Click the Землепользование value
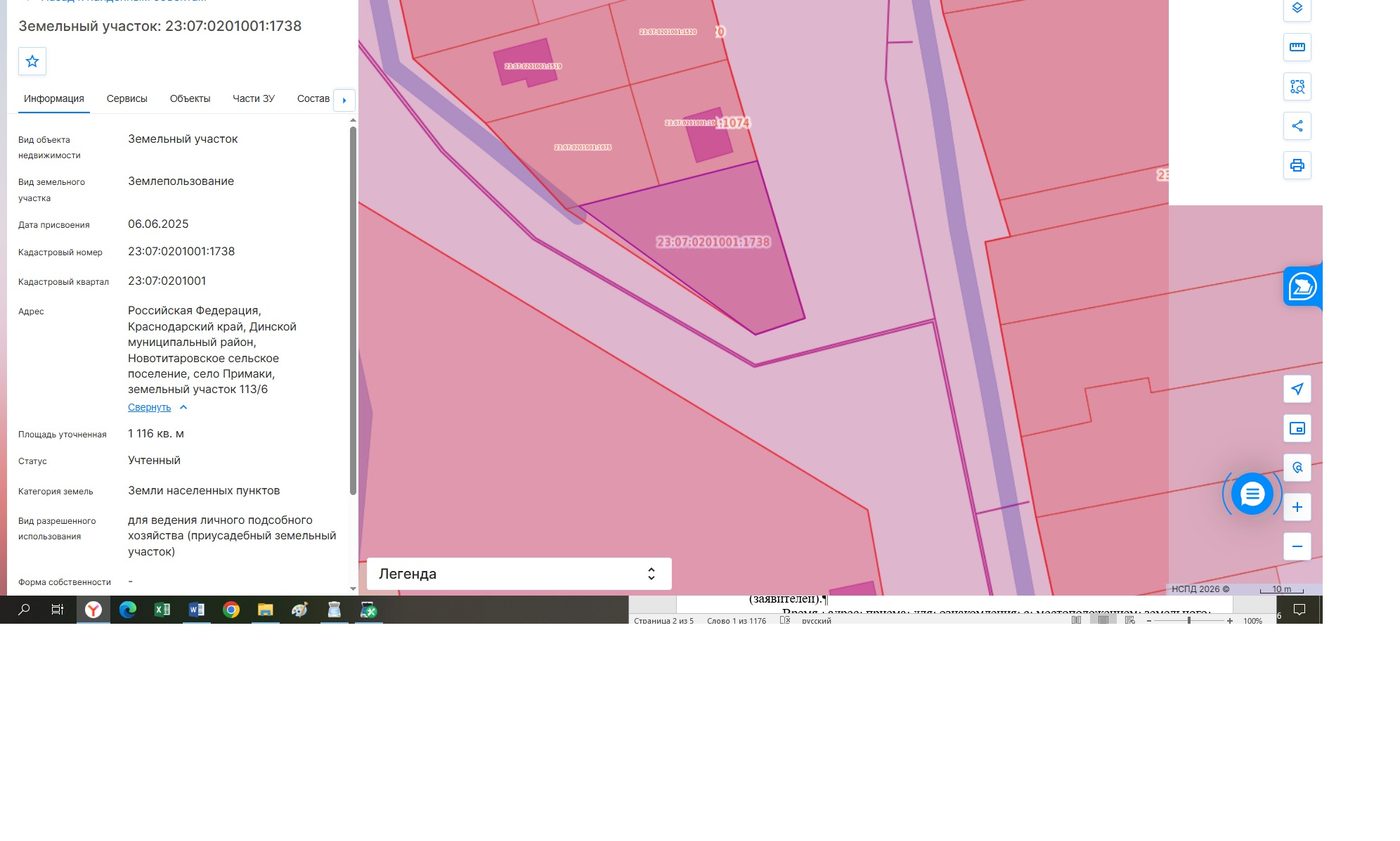This screenshot has height=841, width=1400. tap(181, 182)
